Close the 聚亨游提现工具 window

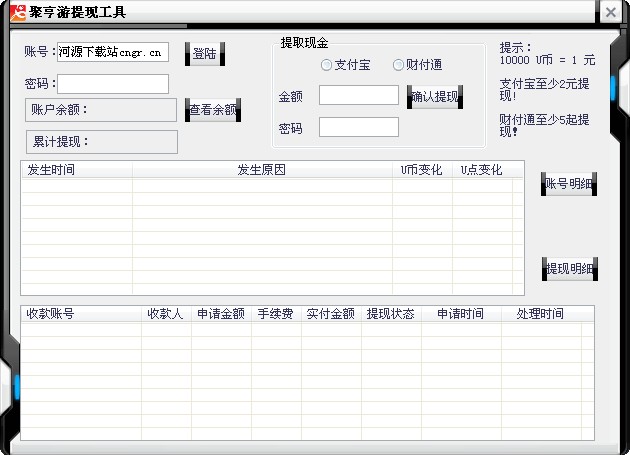tap(610, 12)
